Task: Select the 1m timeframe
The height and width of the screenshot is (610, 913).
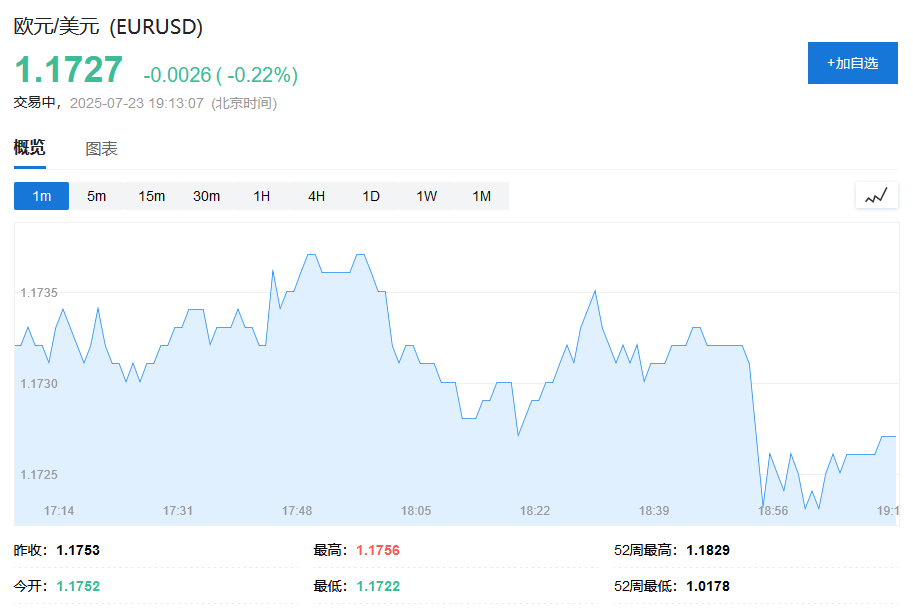Action: click(41, 196)
